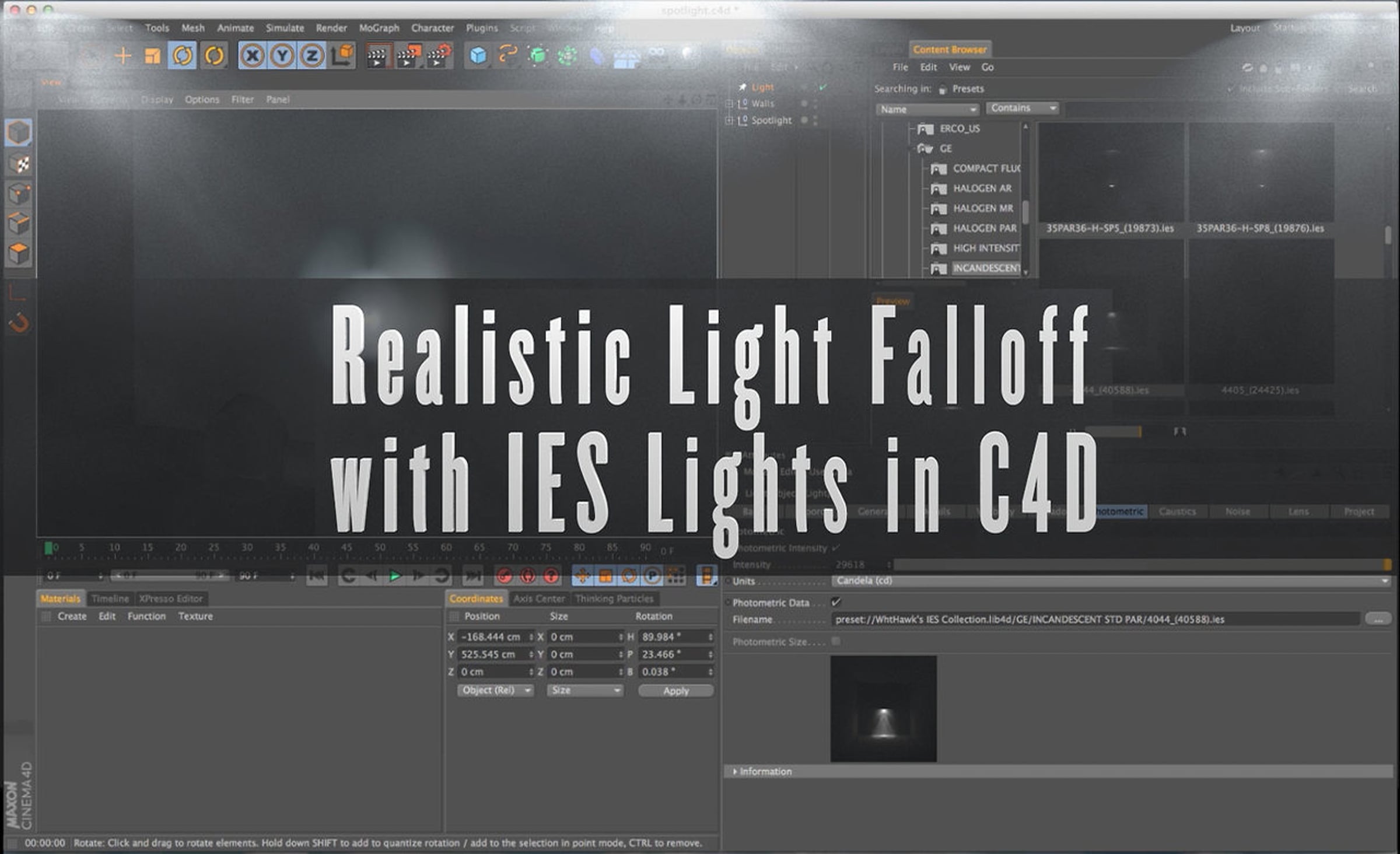1400x854 pixels.
Task: Toggle the X axis lock icon
Action: pos(252,56)
